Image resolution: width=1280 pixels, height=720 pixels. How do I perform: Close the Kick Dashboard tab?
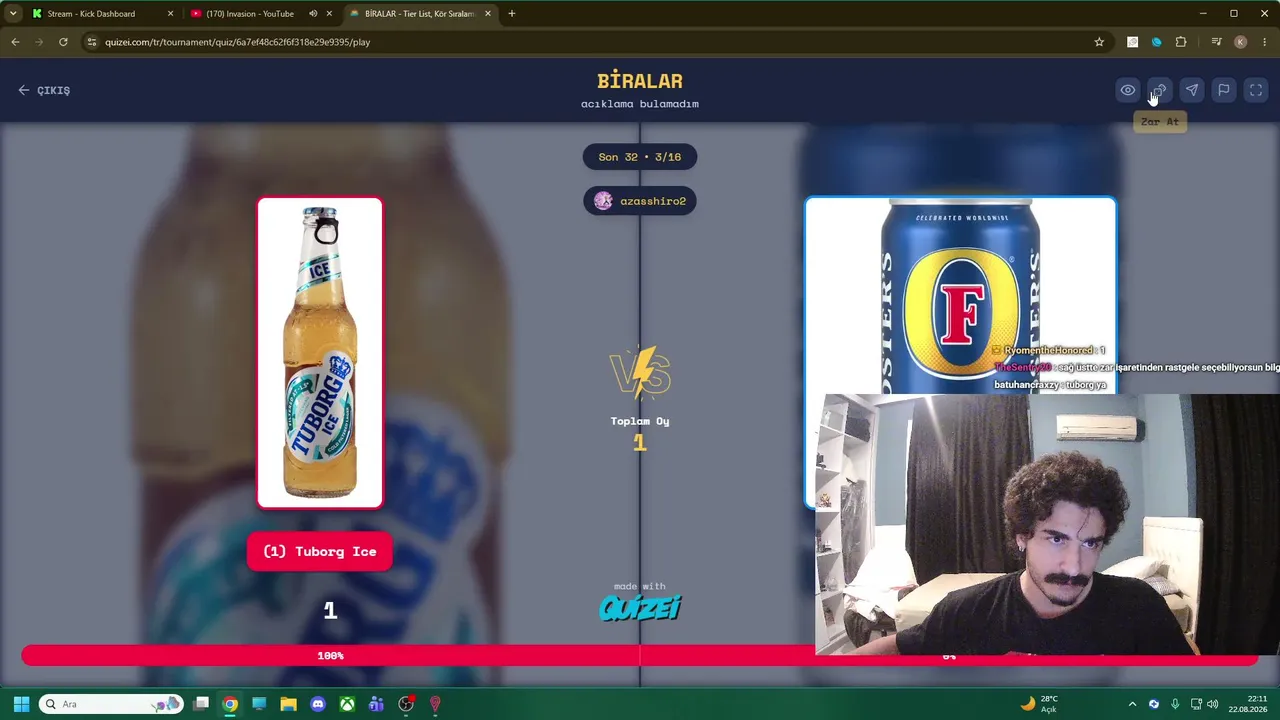coord(170,14)
